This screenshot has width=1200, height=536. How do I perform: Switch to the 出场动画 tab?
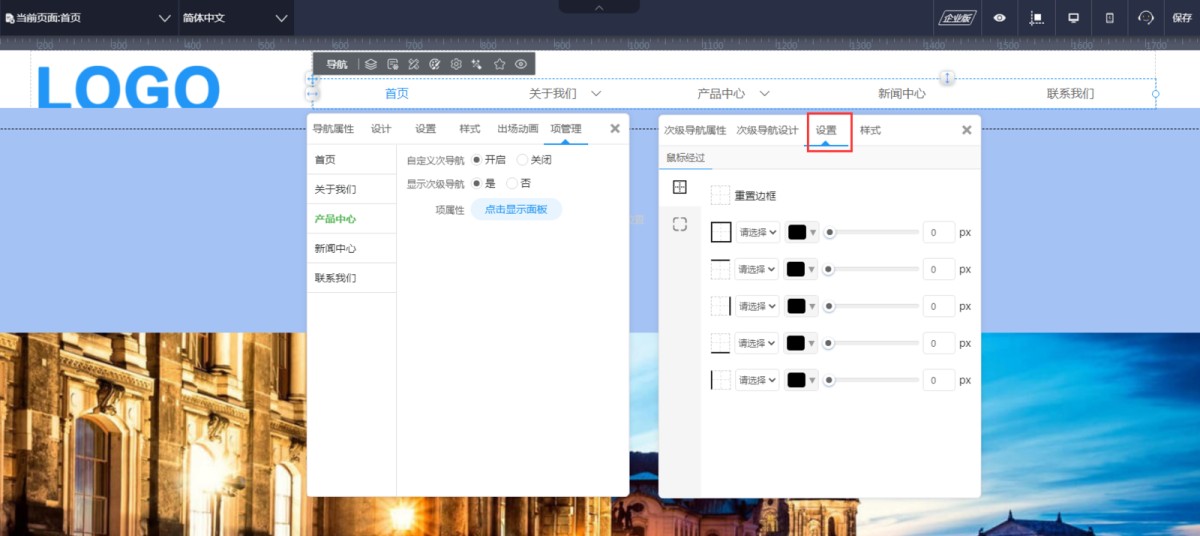[x=517, y=129]
